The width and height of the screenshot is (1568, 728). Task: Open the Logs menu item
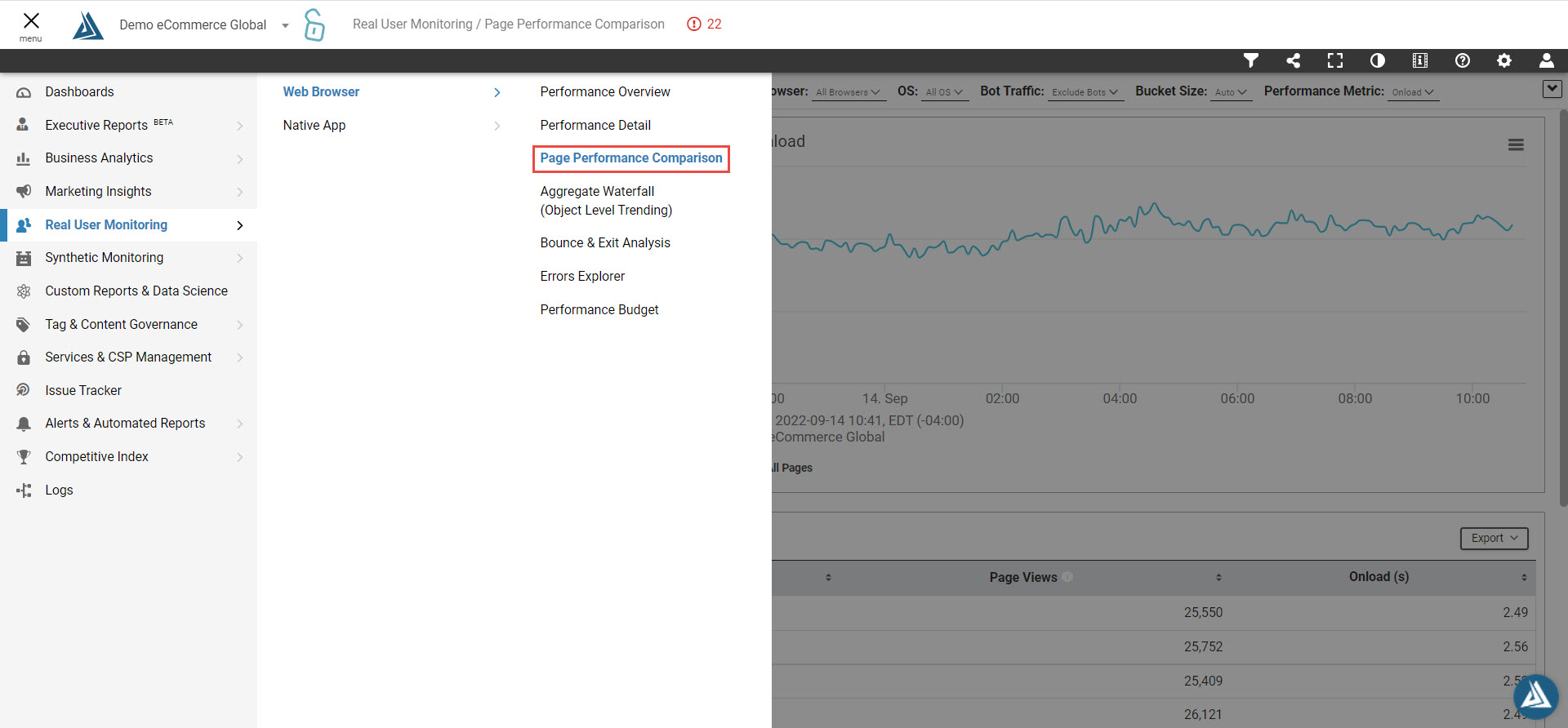click(128, 490)
